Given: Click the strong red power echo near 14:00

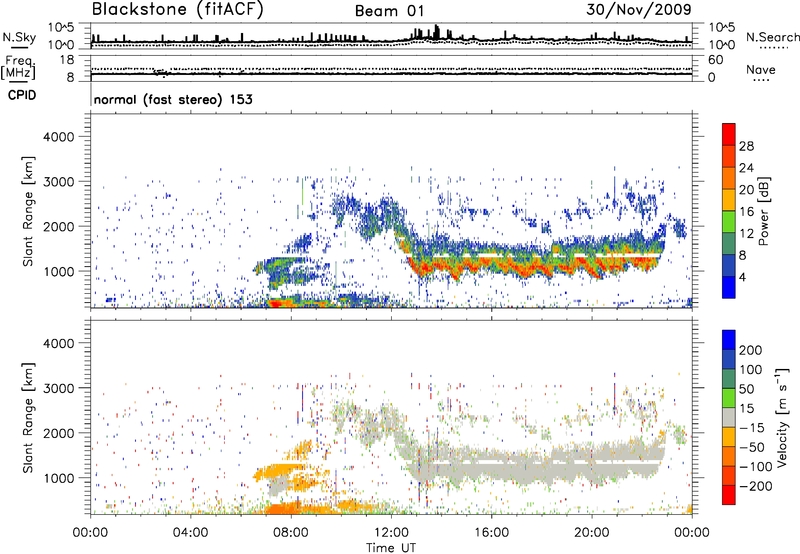Looking at the screenshot, I should pos(443,267).
